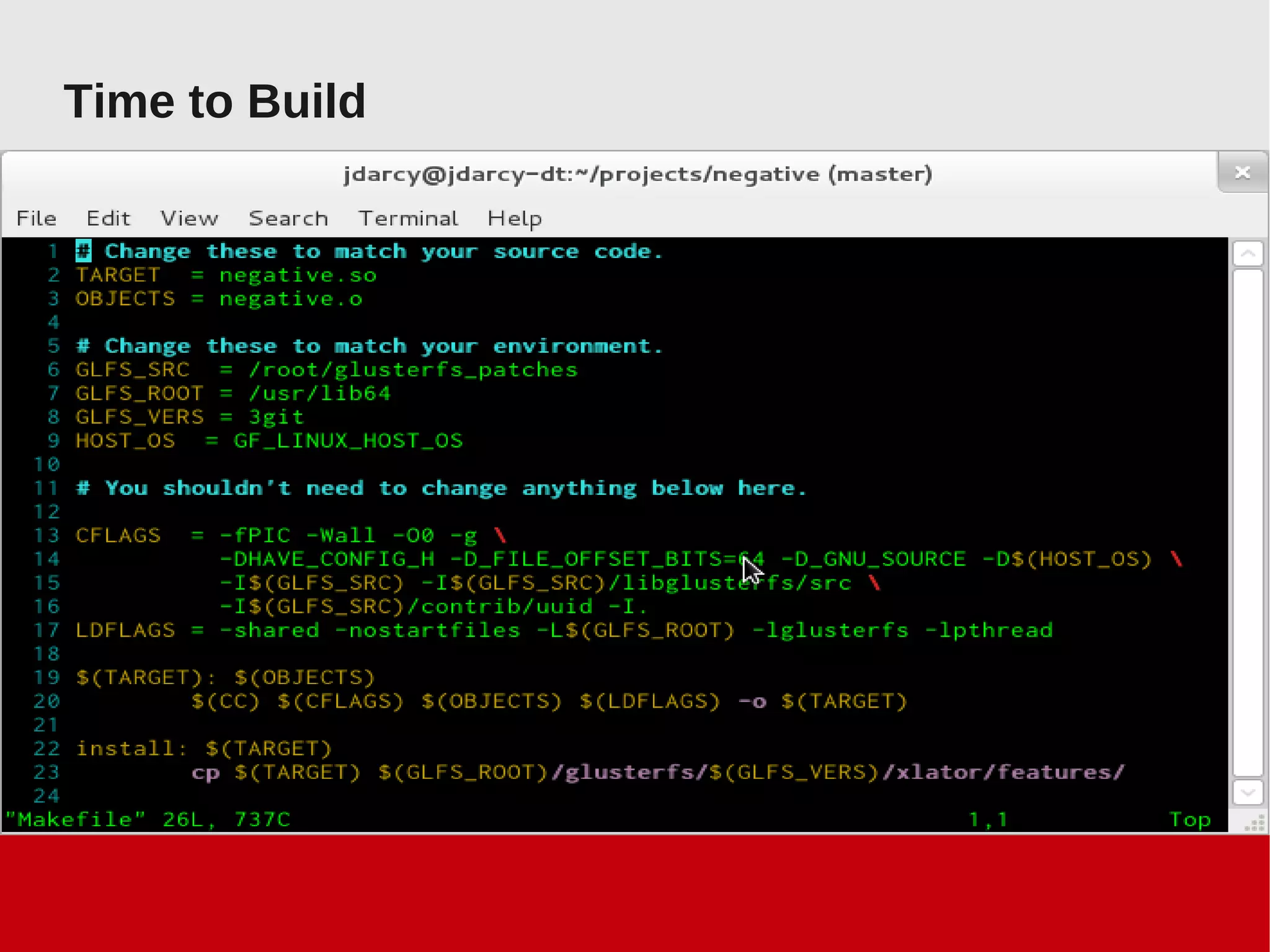
Task: Click the comment 'Change these to match your source code.'
Action: 384,251
